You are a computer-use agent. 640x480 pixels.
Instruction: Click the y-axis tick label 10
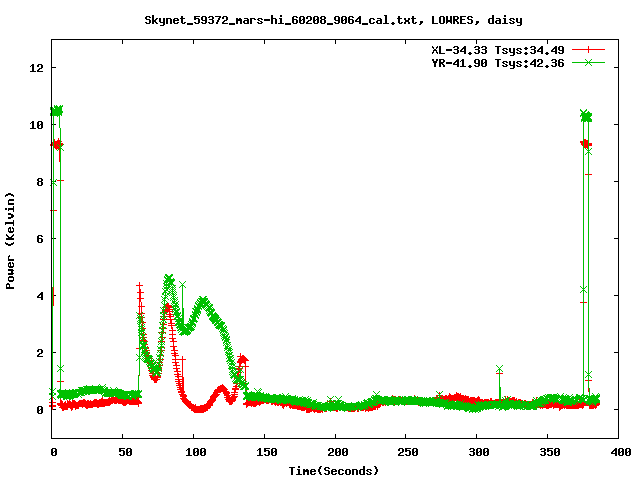click(36, 124)
